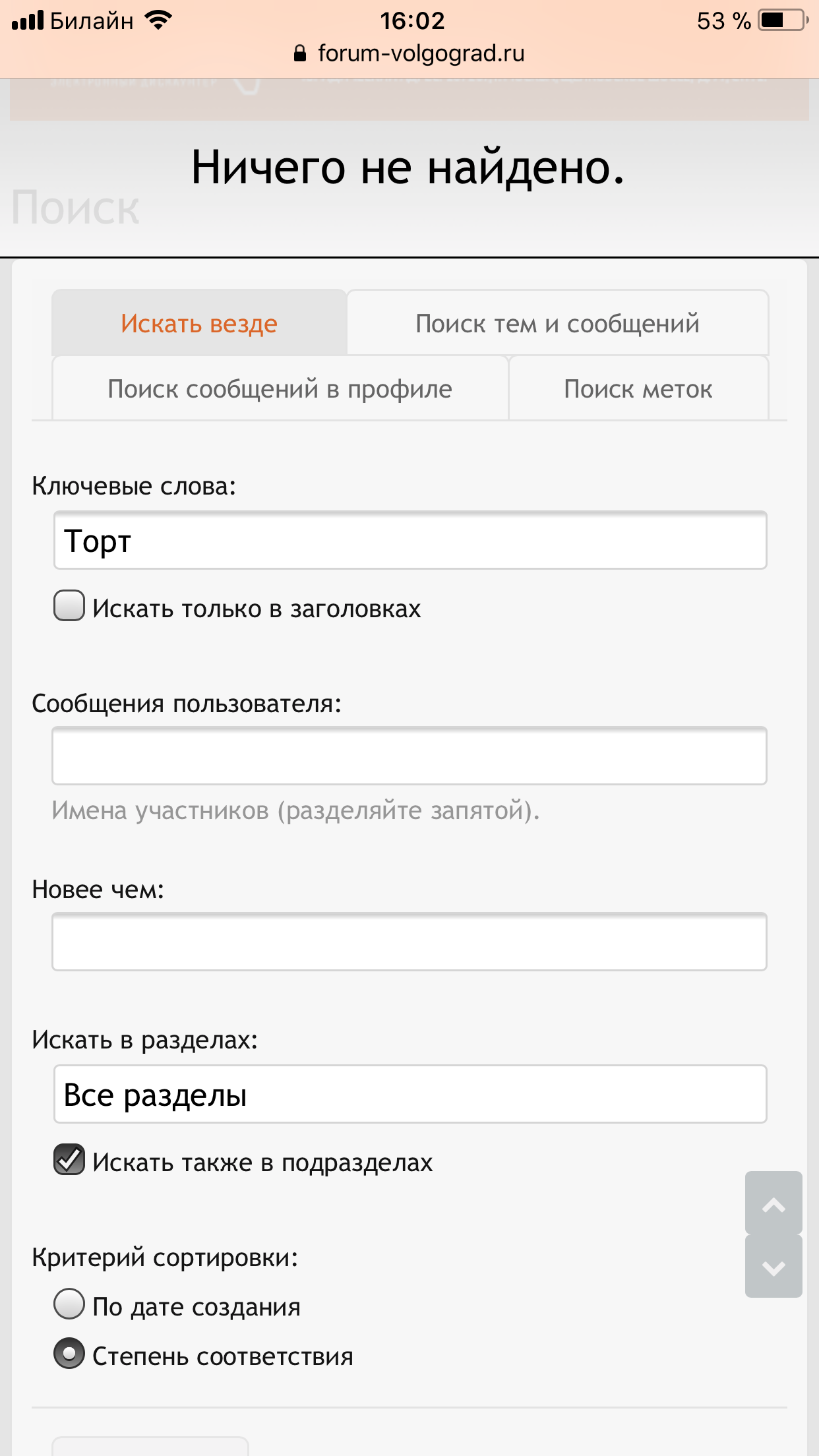Open the 'Все разделы' section selector
819x1456 pixels.
[x=409, y=1095]
